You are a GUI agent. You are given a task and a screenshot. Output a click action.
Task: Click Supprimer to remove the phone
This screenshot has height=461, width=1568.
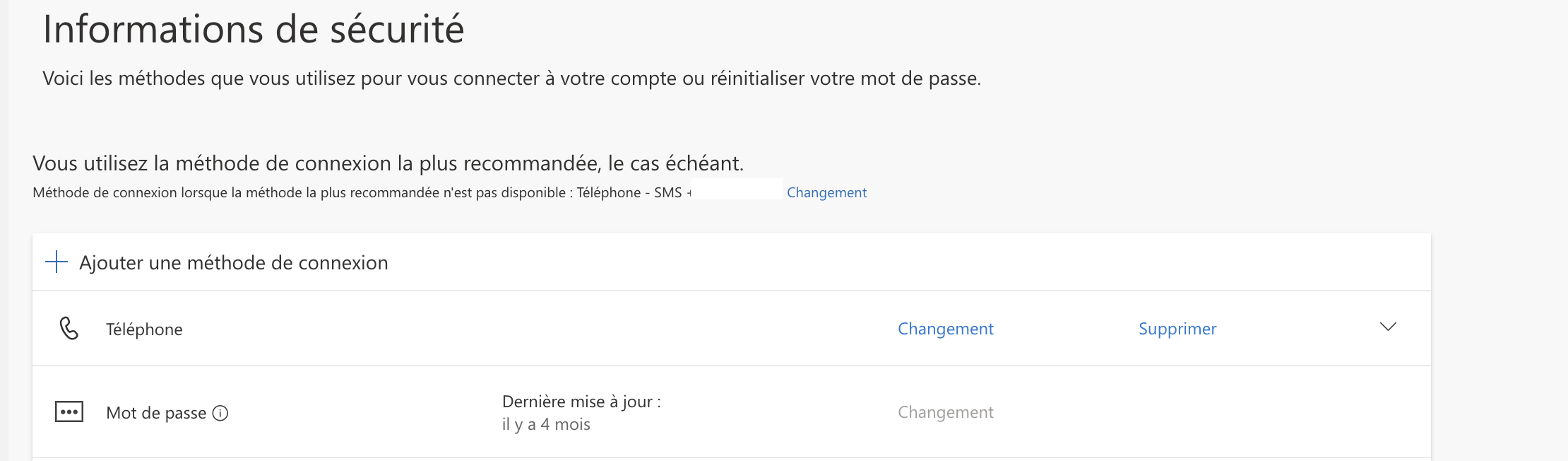coord(1177,329)
